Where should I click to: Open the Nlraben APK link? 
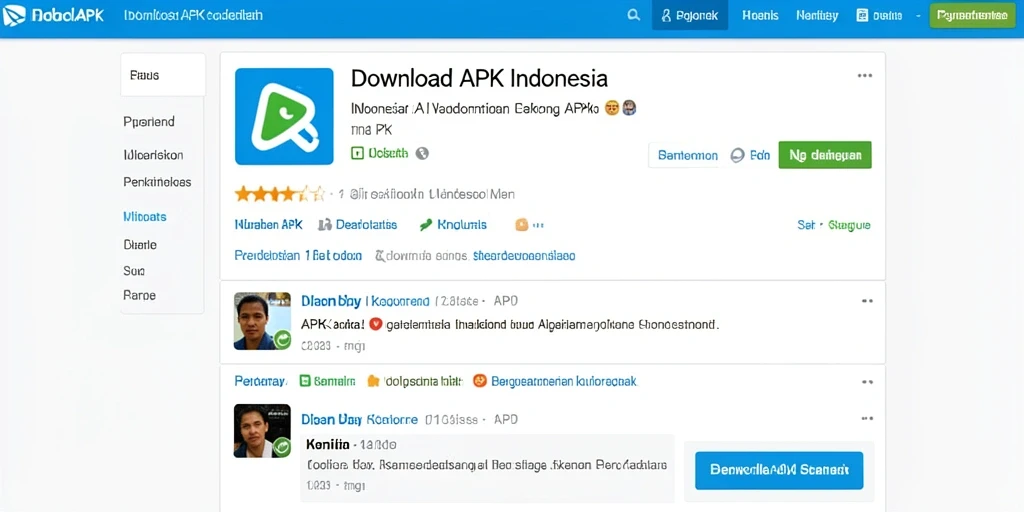pos(268,225)
